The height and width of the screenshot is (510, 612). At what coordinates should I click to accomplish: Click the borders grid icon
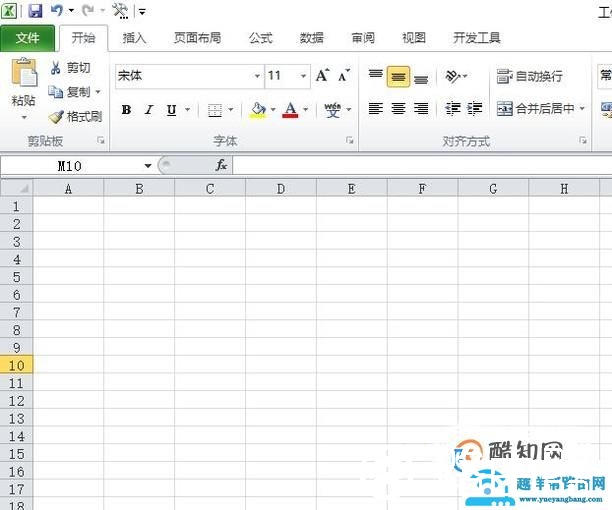click(215, 110)
